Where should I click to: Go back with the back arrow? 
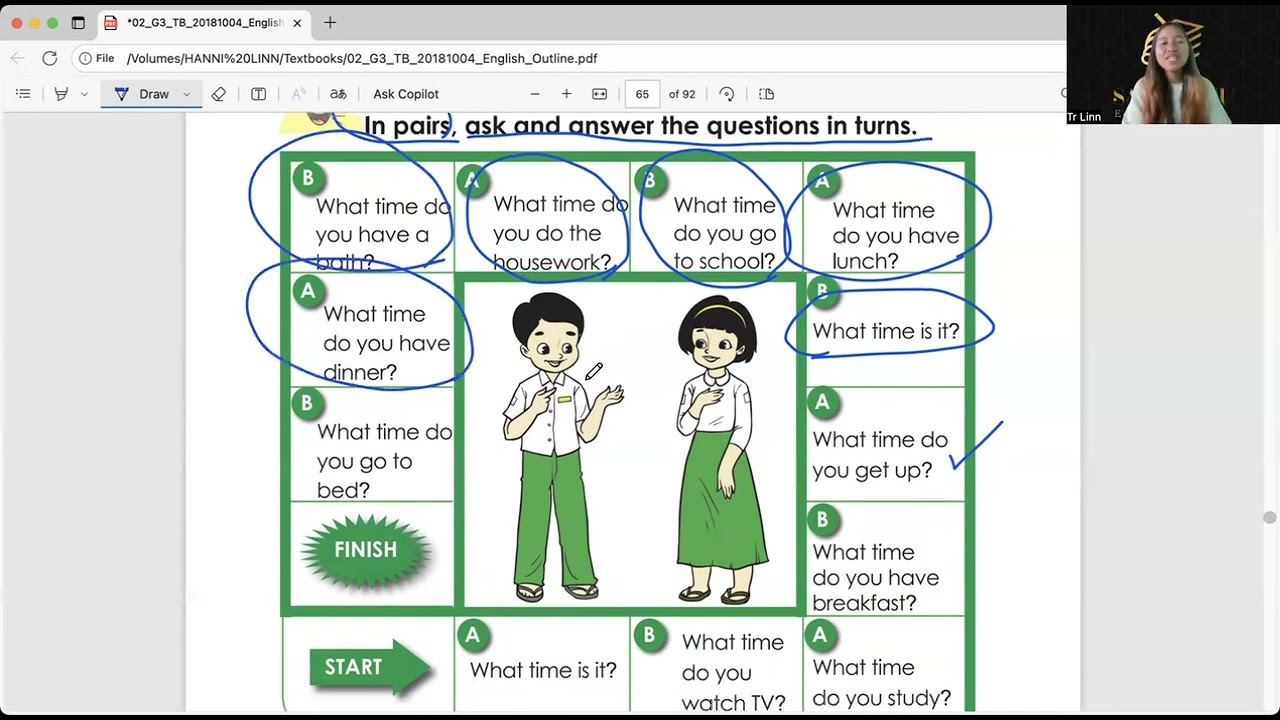(x=17, y=58)
